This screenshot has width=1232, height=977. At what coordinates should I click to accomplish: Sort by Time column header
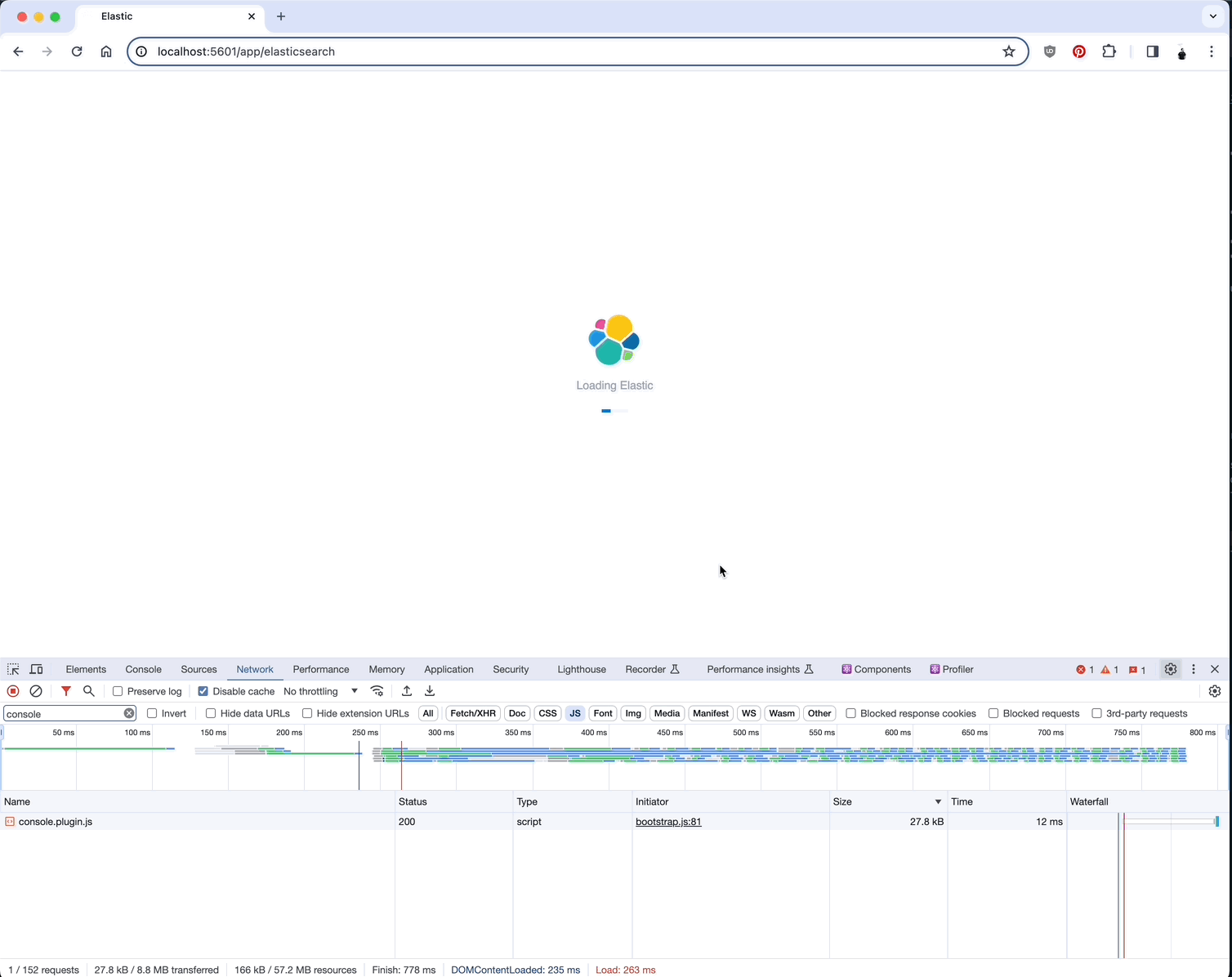pyautogui.click(x=1007, y=801)
